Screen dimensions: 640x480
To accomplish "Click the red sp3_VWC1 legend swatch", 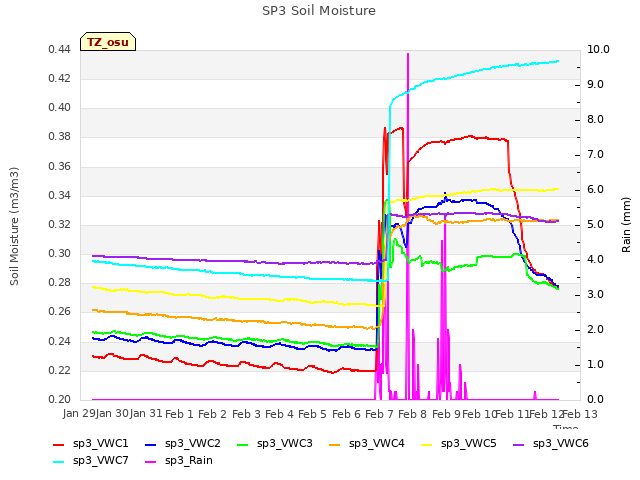I will 59,444.
